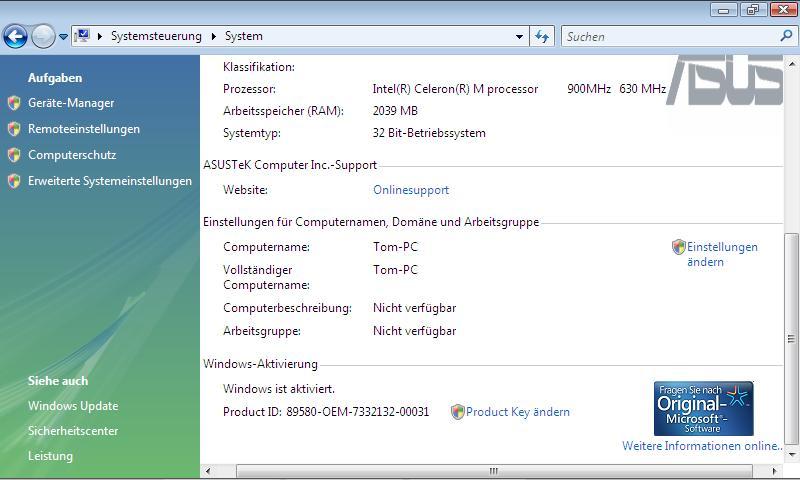Click Tom-PC next to Computername
This screenshot has width=800, height=480.
click(x=395, y=247)
